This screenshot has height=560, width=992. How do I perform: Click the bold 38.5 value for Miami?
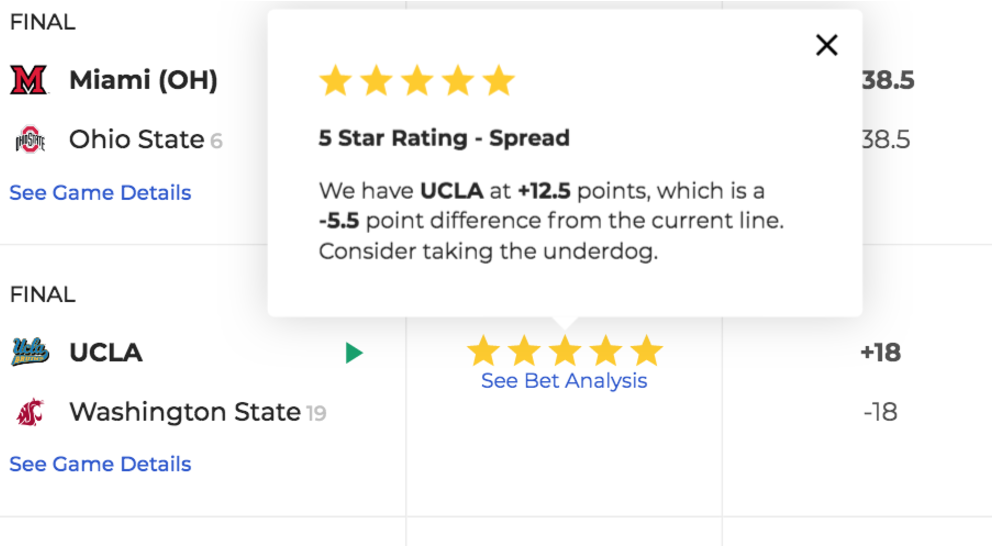click(x=888, y=80)
